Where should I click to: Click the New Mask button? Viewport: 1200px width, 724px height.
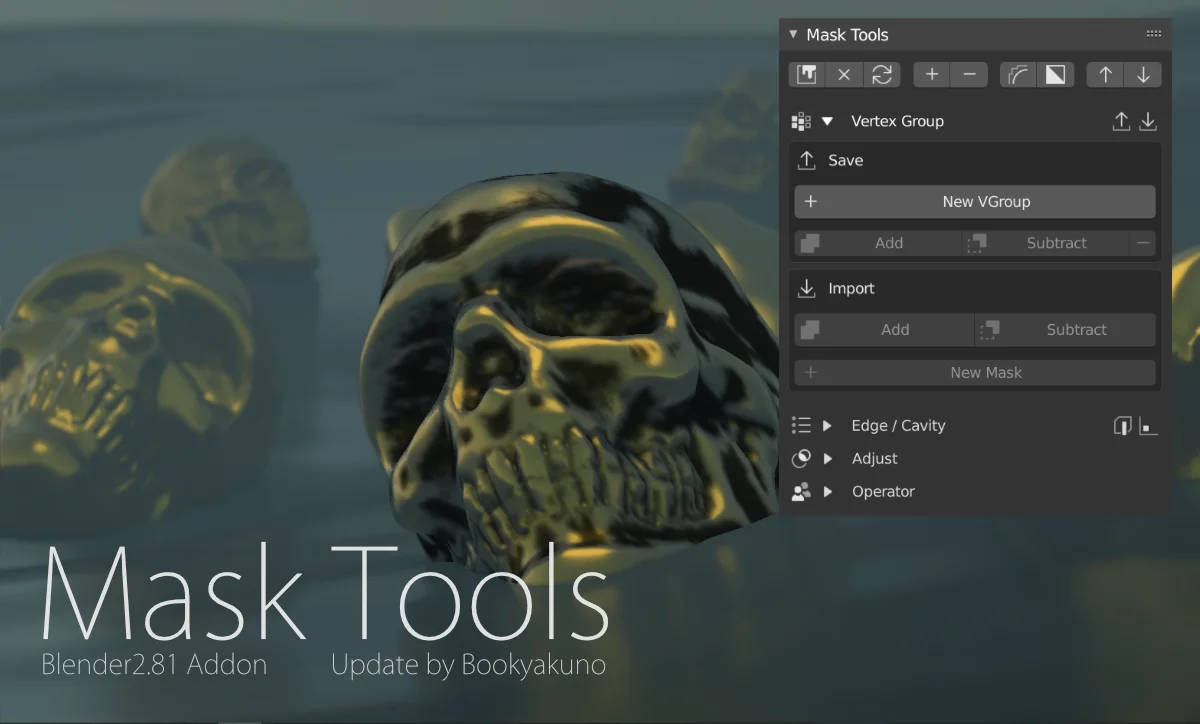[975, 372]
